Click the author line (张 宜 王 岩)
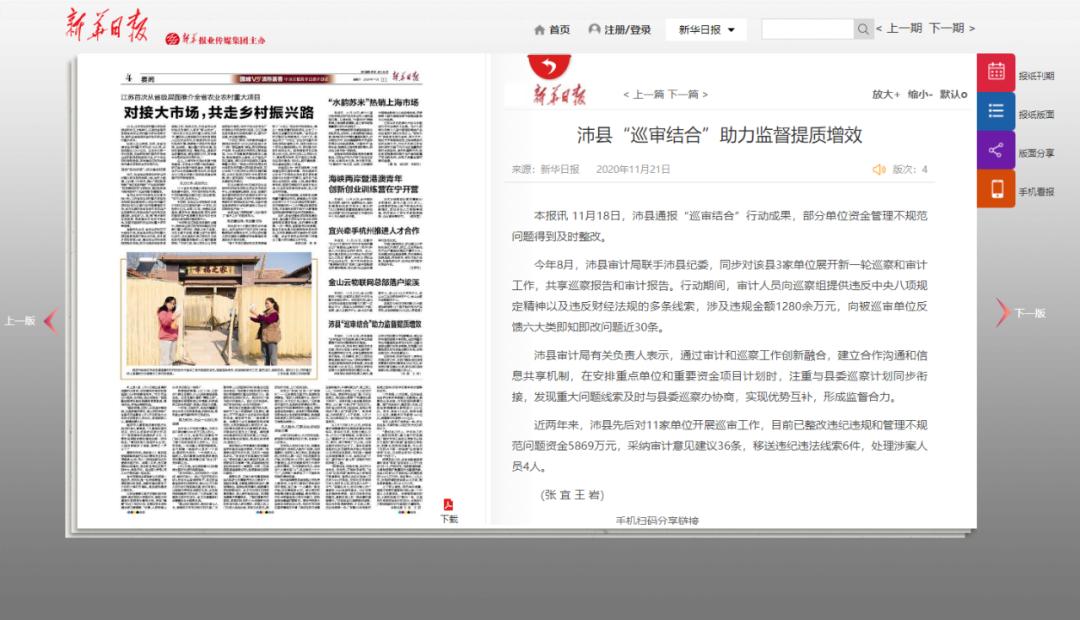1080x620 pixels. [x=572, y=495]
